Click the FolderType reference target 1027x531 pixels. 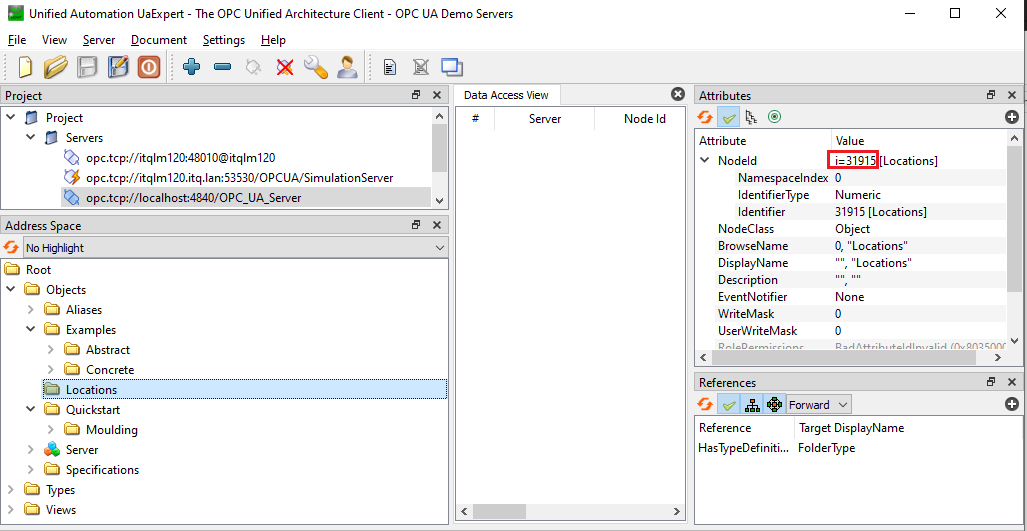pos(829,449)
